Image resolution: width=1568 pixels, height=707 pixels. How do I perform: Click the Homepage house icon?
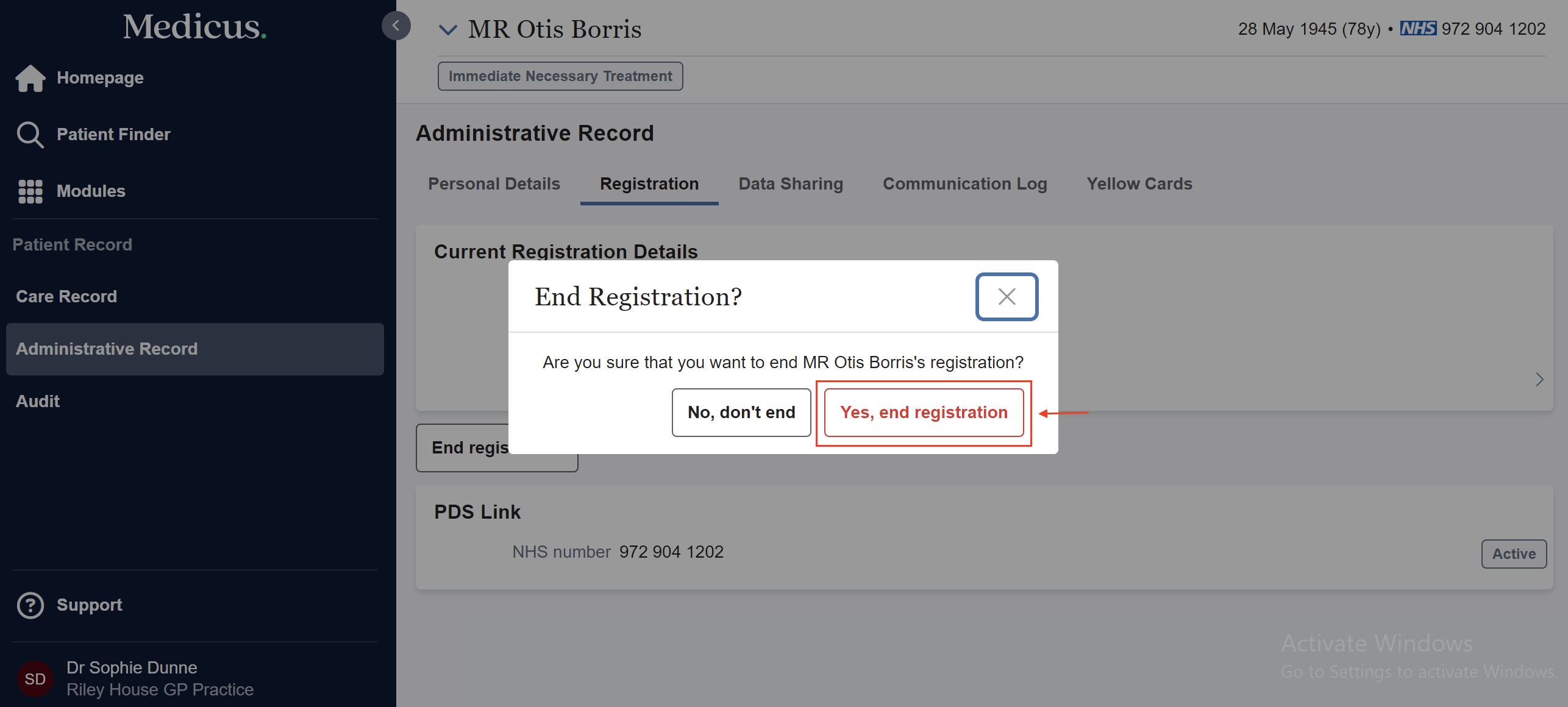[x=29, y=78]
